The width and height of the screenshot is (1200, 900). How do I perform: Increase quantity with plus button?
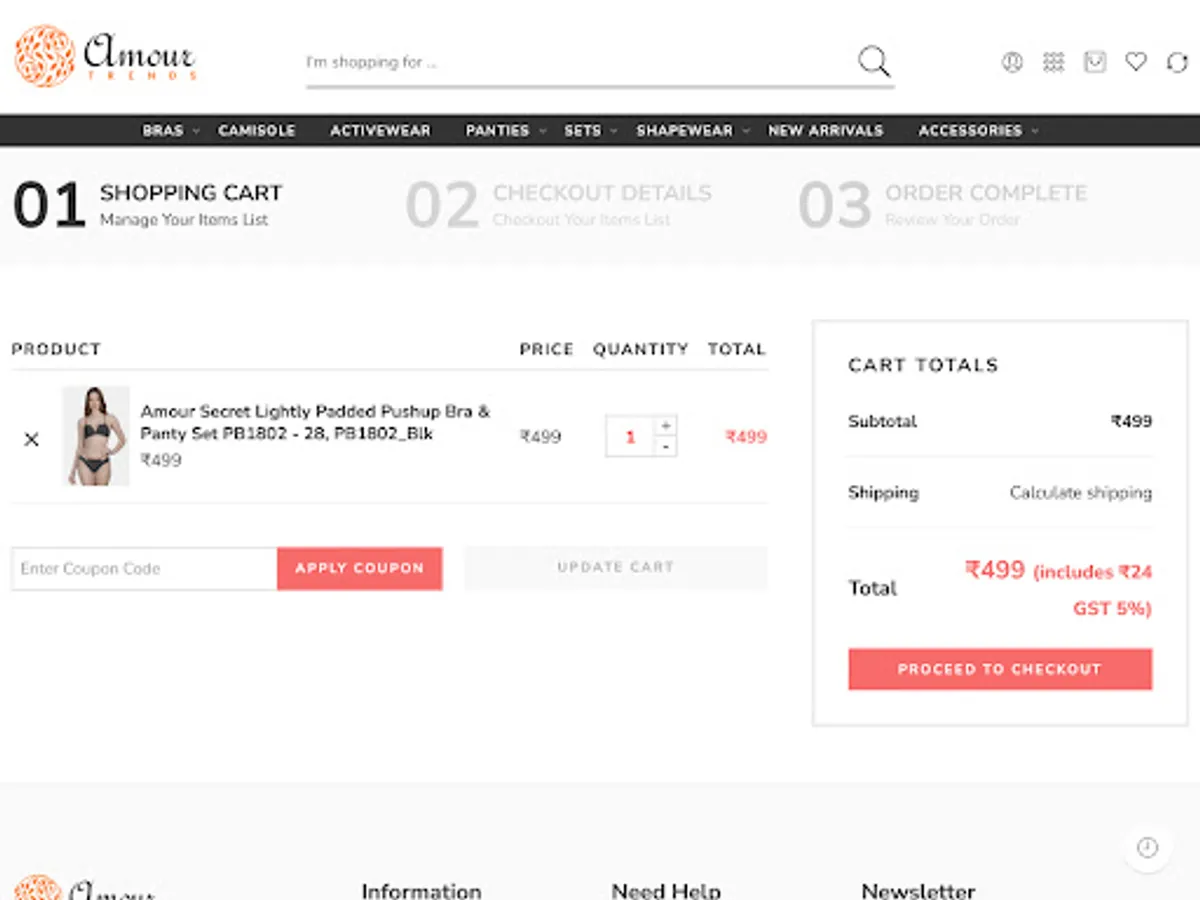click(666, 426)
